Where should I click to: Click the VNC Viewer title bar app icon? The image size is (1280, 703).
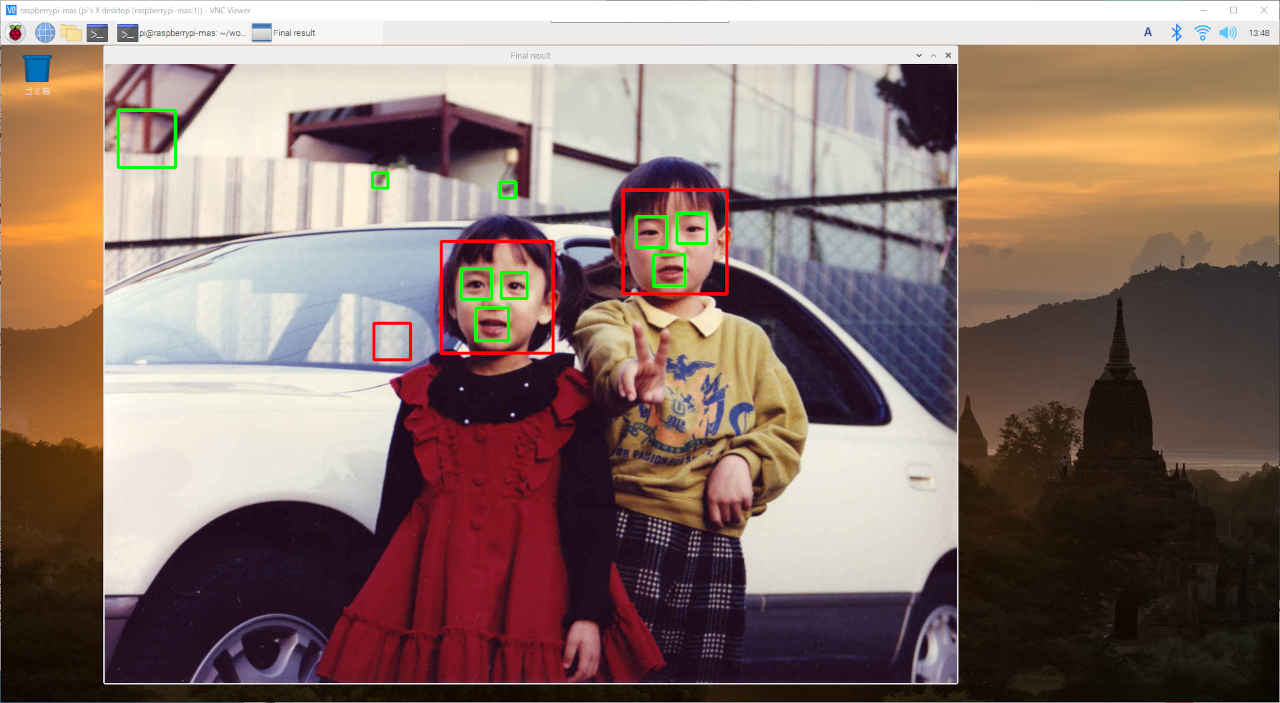pyautogui.click(x=11, y=10)
